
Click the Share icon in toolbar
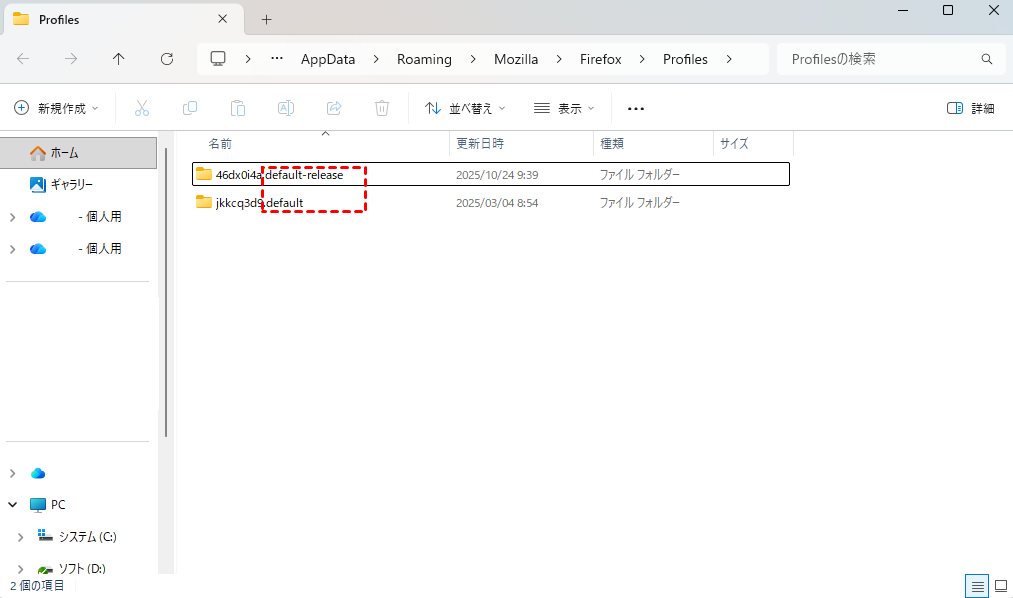click(335, 108)
